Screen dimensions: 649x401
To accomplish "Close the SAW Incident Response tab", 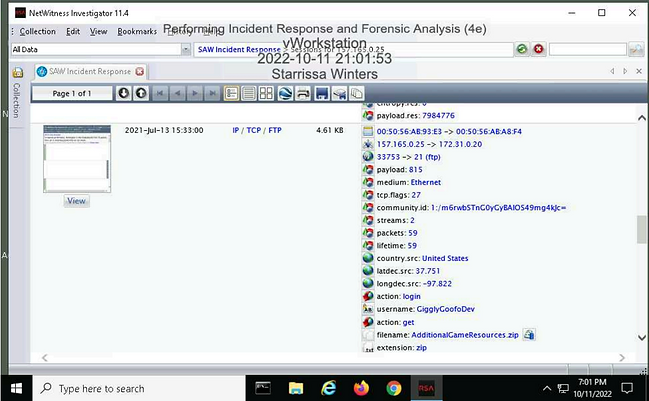I will (x=140, y=71).
